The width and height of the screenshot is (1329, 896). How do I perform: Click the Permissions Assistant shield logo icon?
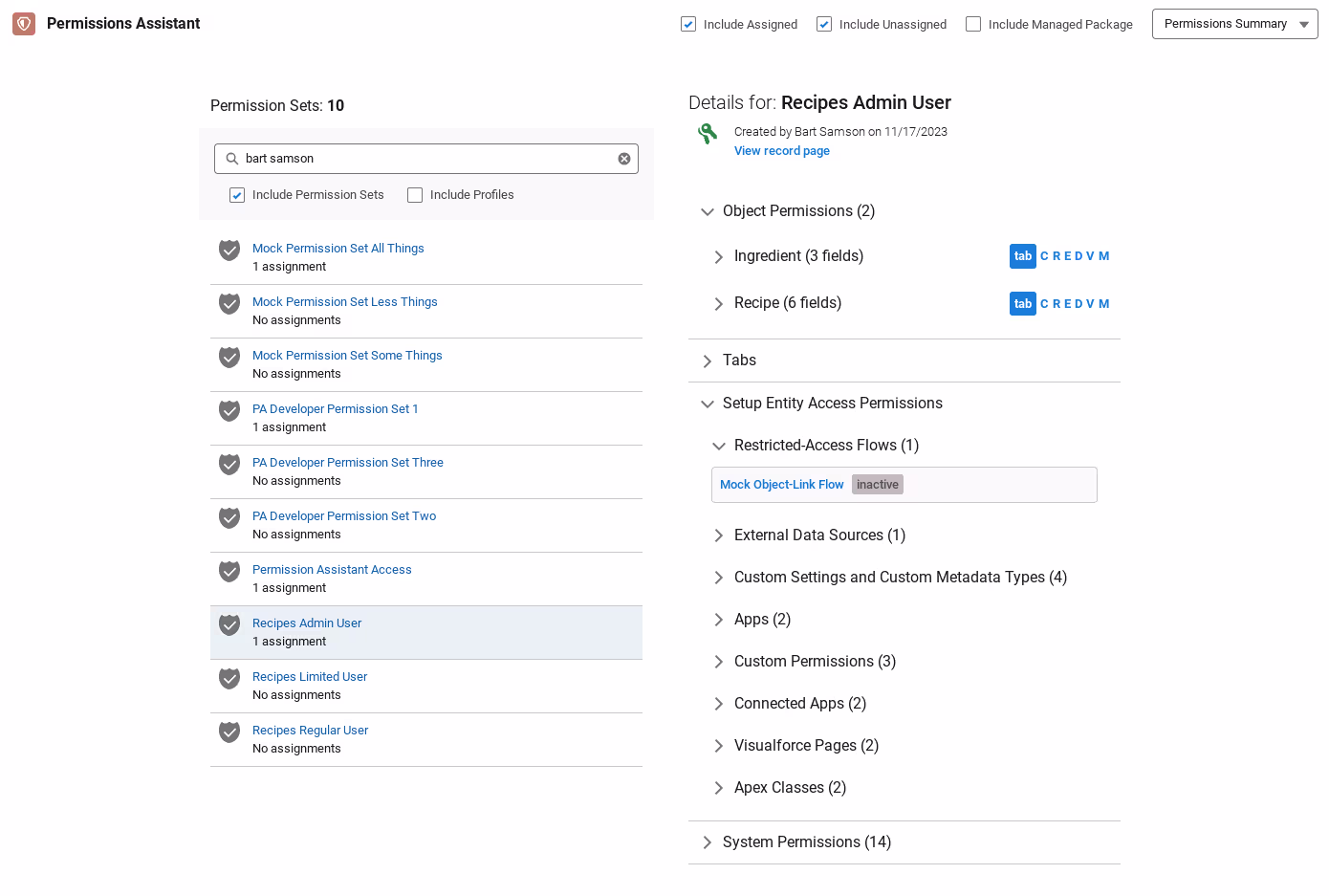[x=24, y=24]
